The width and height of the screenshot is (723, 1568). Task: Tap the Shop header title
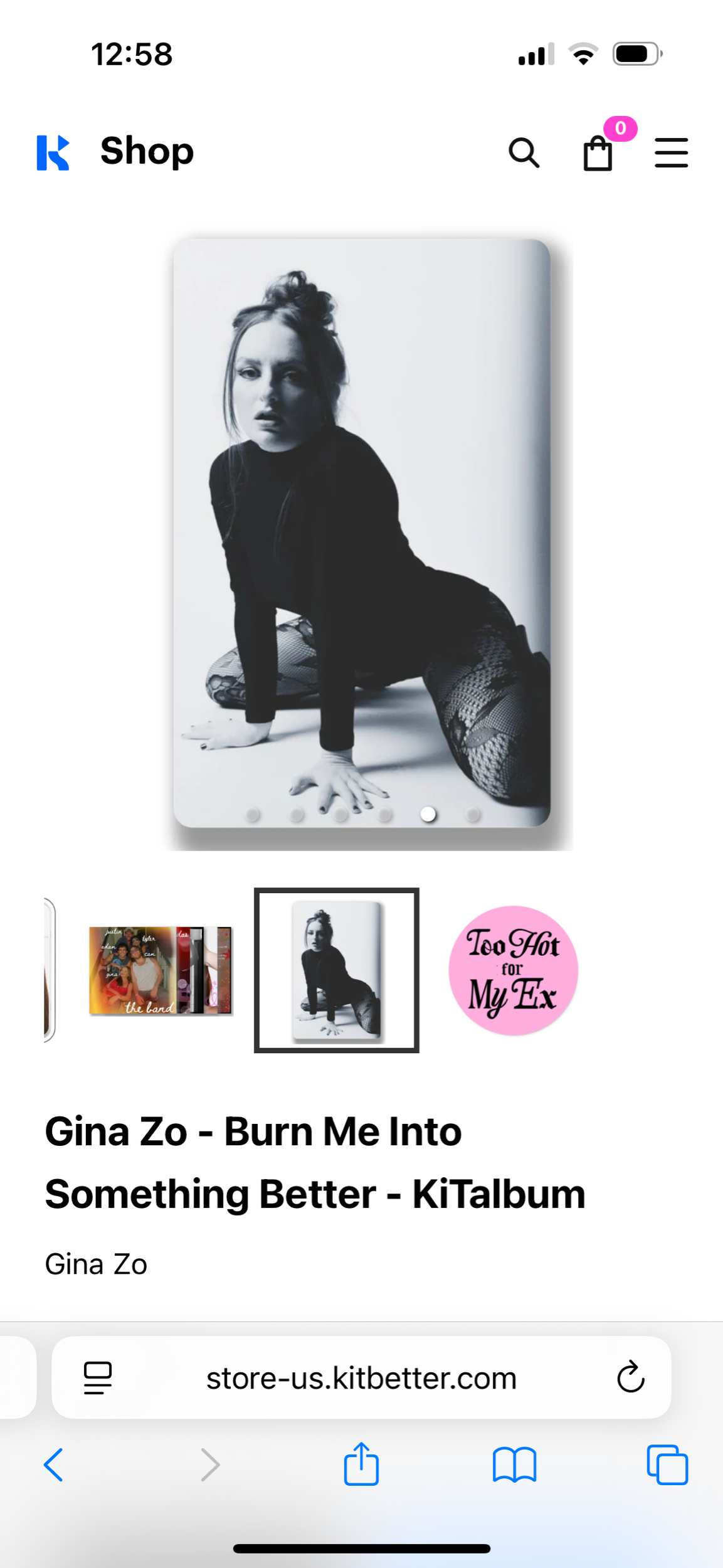[147, 151]
